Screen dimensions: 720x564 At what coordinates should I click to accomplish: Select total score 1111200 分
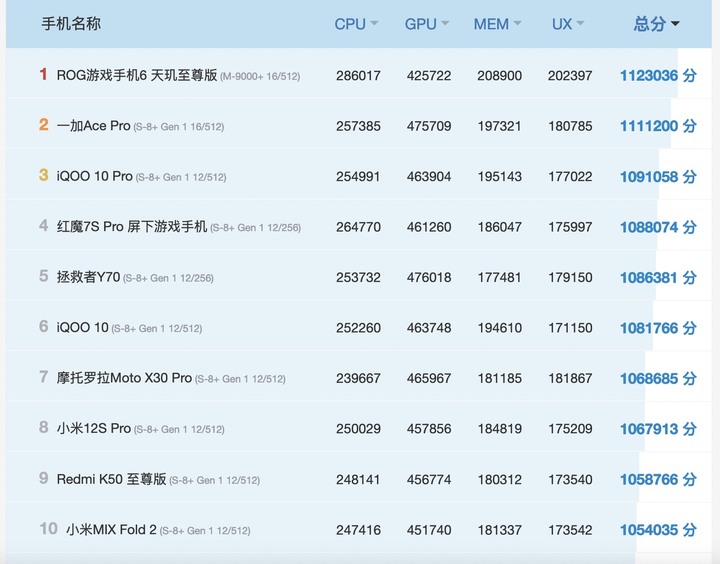coord(658,126)
